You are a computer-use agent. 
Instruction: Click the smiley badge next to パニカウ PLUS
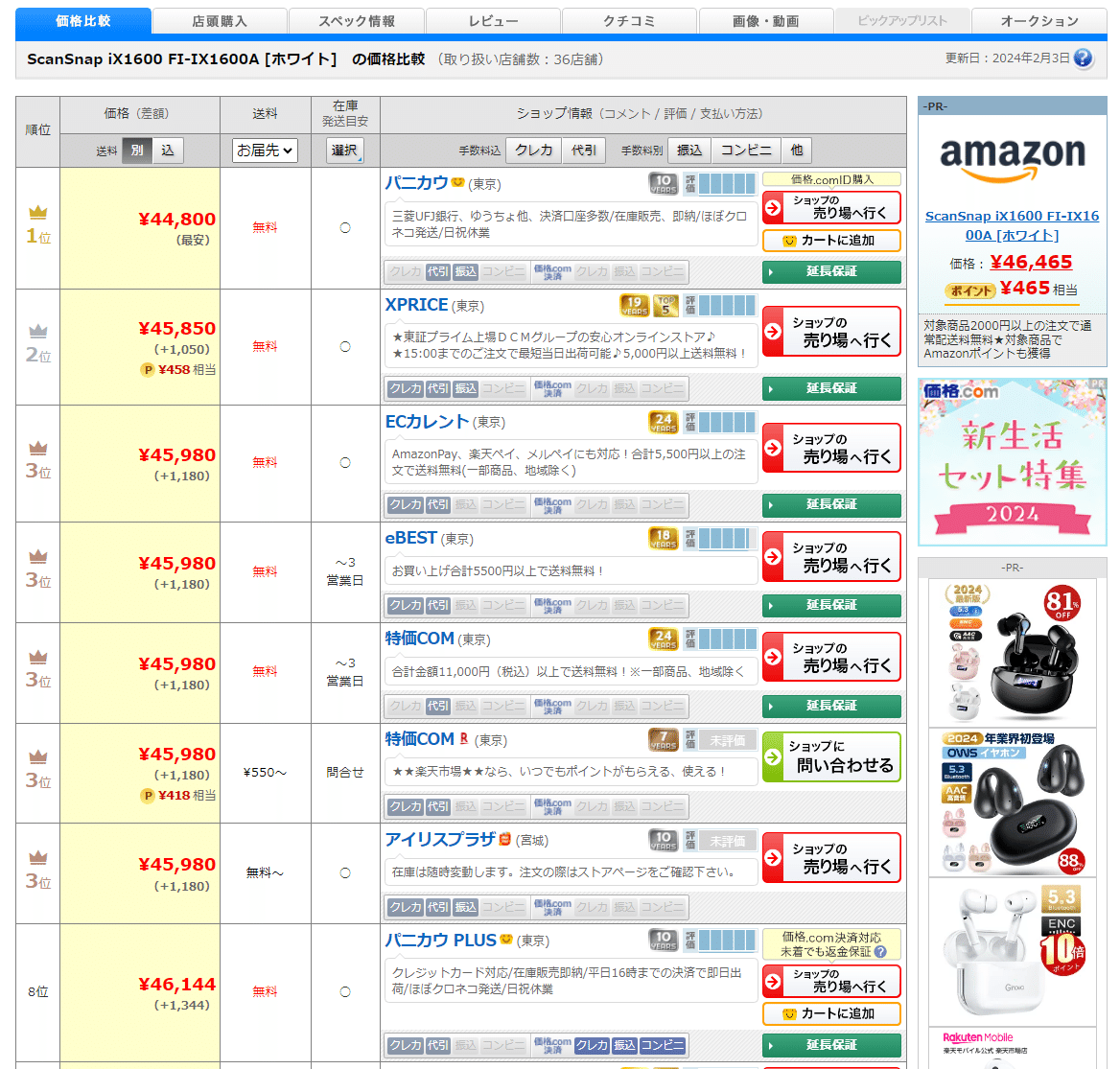[x=505, y=939]
